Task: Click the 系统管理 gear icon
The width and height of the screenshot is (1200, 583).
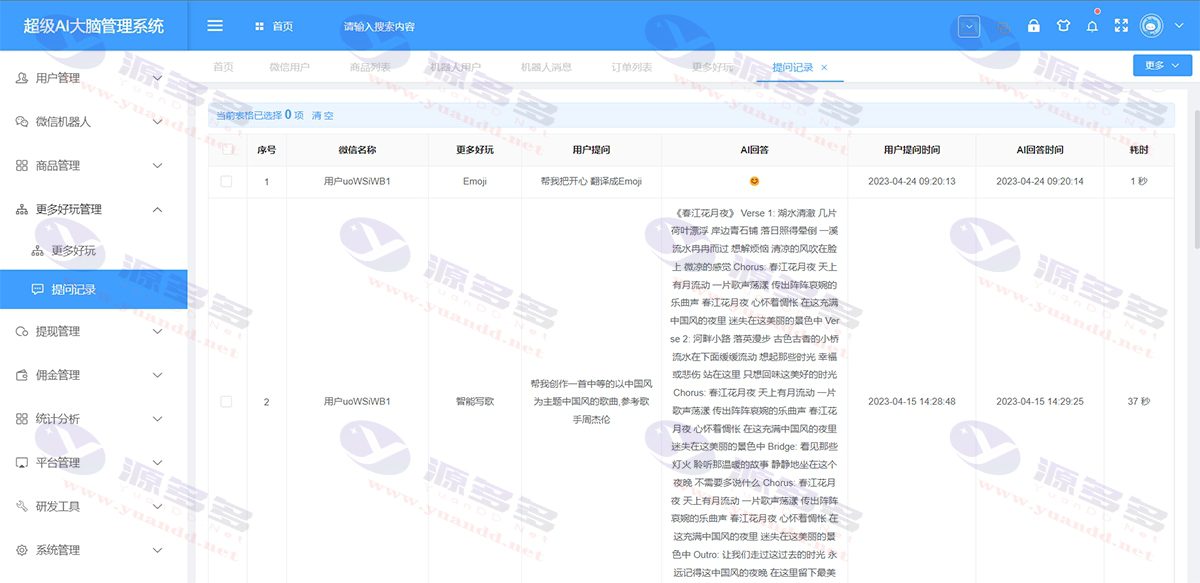Action: (x=22, y=551)
